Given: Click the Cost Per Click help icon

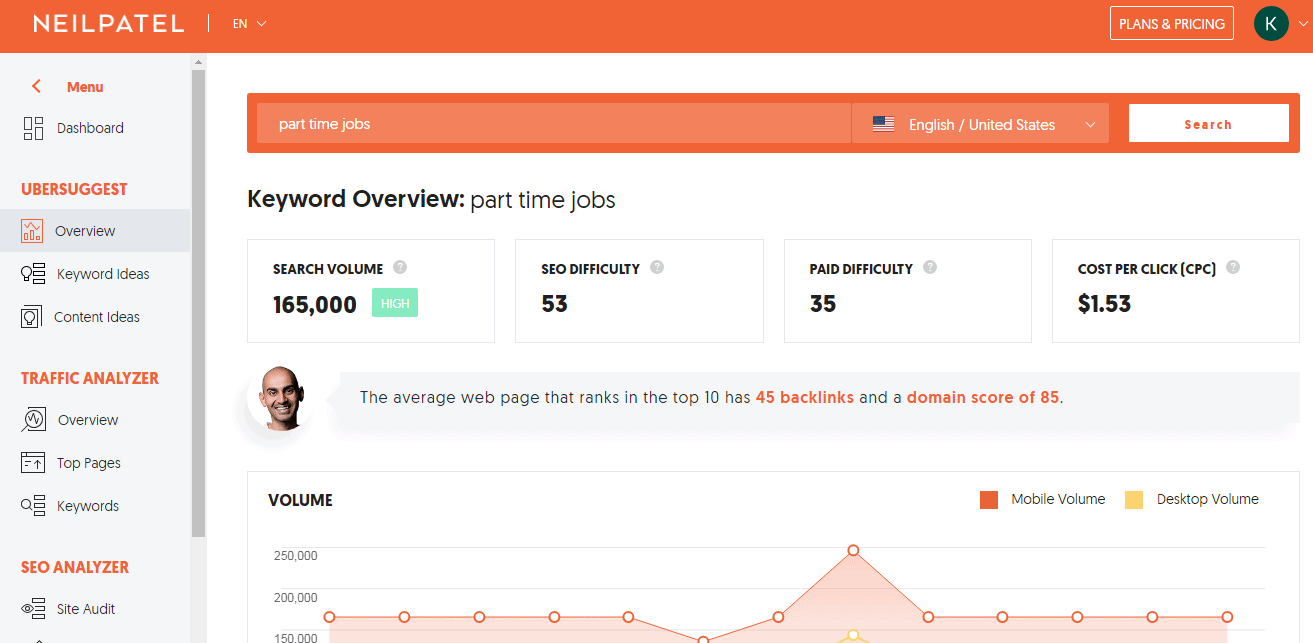Looking at the screenshot, I should click(x=1233, y=268).
